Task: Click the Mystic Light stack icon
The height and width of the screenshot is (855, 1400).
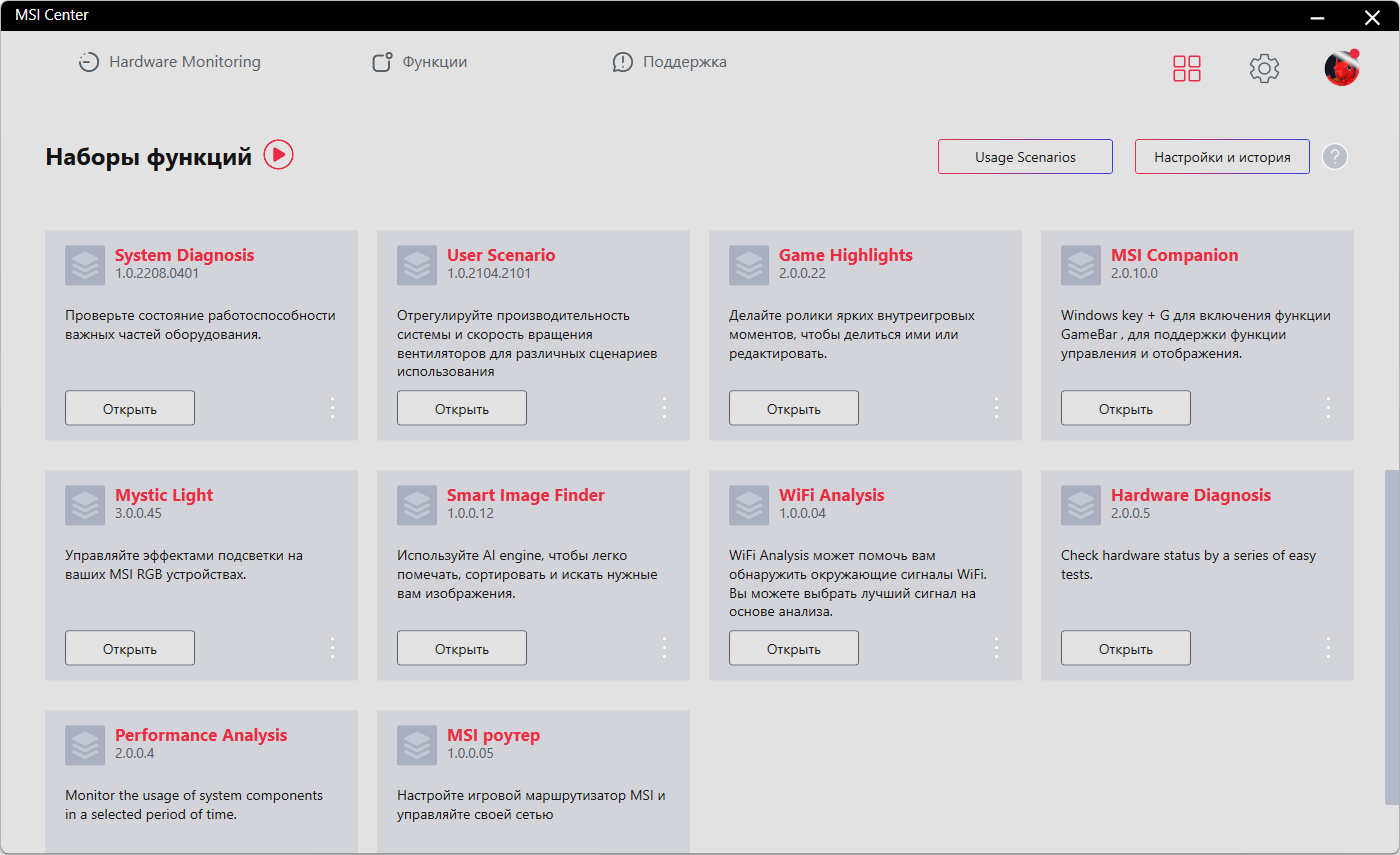Action: click(x=85, y=505)
